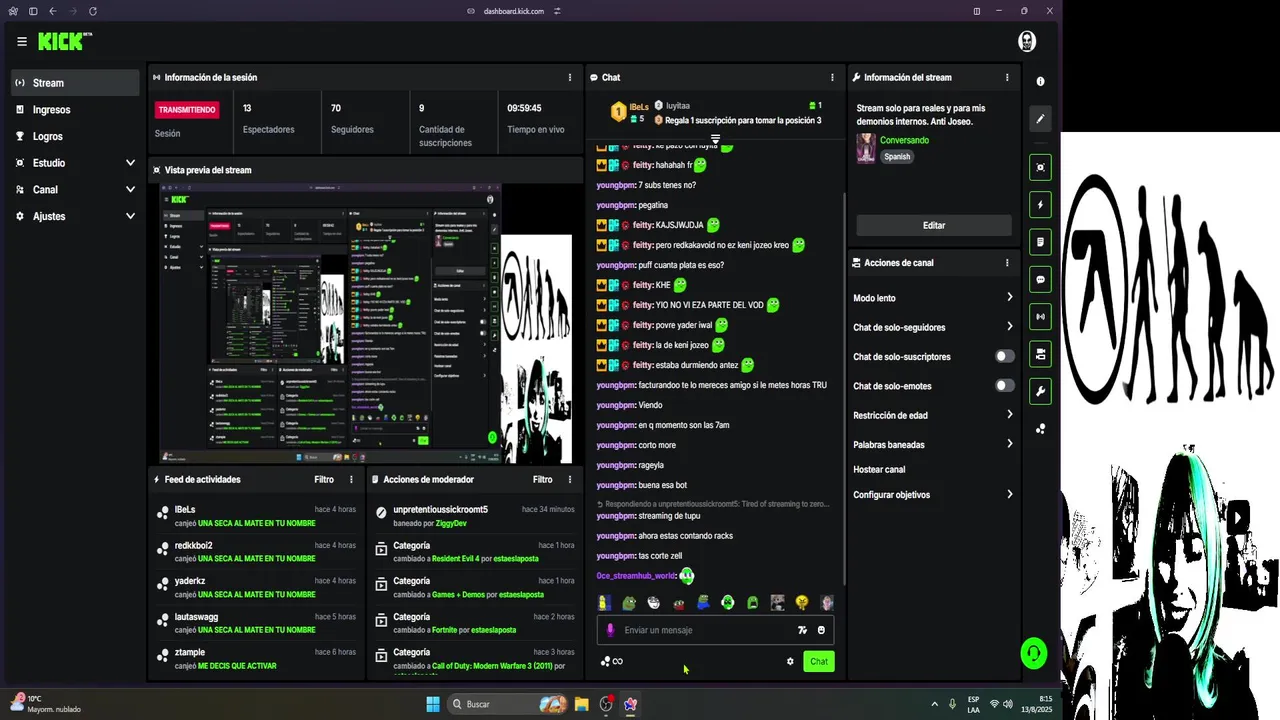The width and height of the screenshot is (1280, 720).
Task: Open Stream in the sidebar
Action: tap(75, 83)
